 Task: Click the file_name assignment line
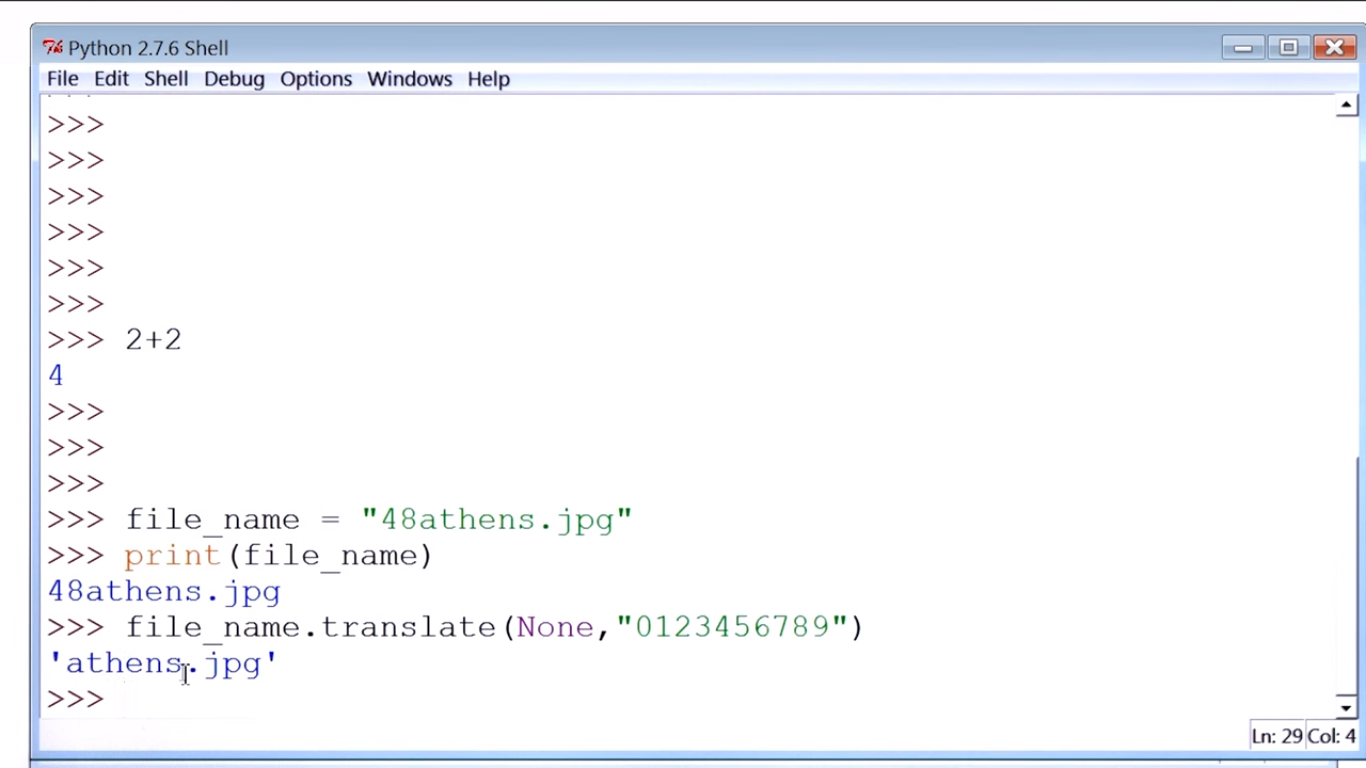pyautogui.click(x=378, y=520)
